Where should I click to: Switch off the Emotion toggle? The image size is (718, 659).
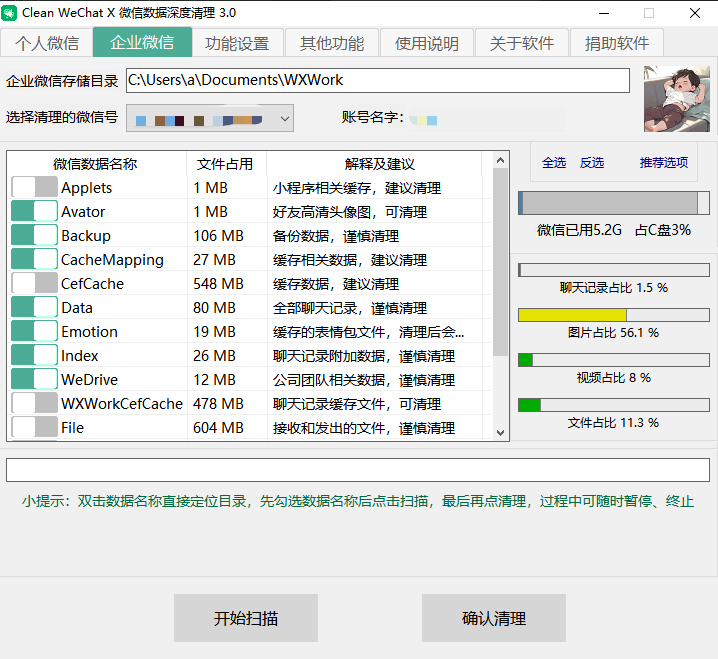coord(34,331)
